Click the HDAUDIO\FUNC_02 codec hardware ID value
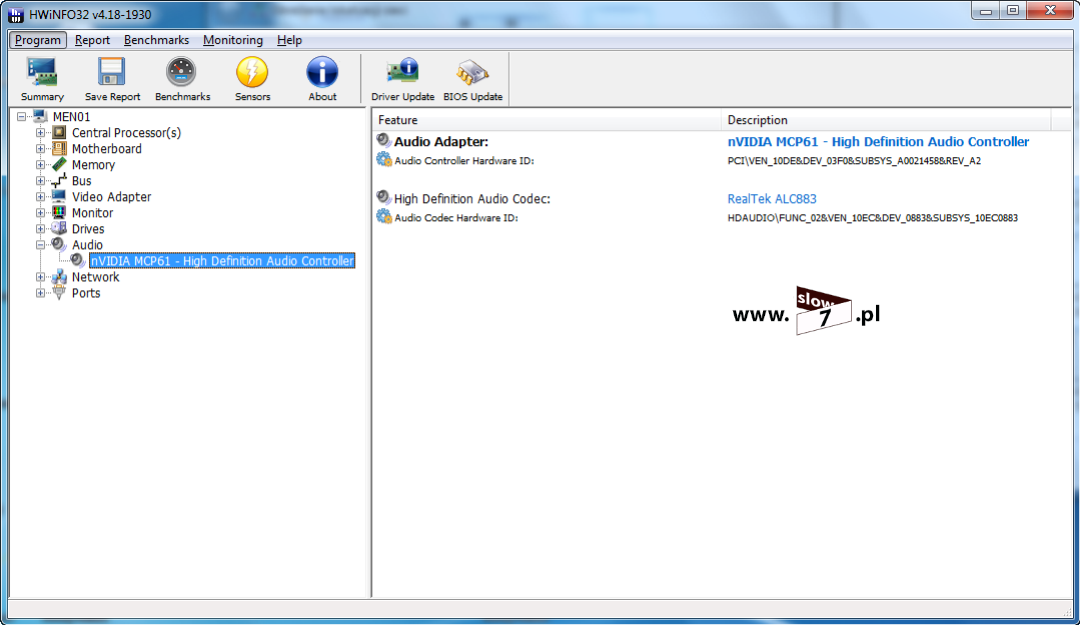Viewport: 1080px width, 625px height. tap(873, 218)
